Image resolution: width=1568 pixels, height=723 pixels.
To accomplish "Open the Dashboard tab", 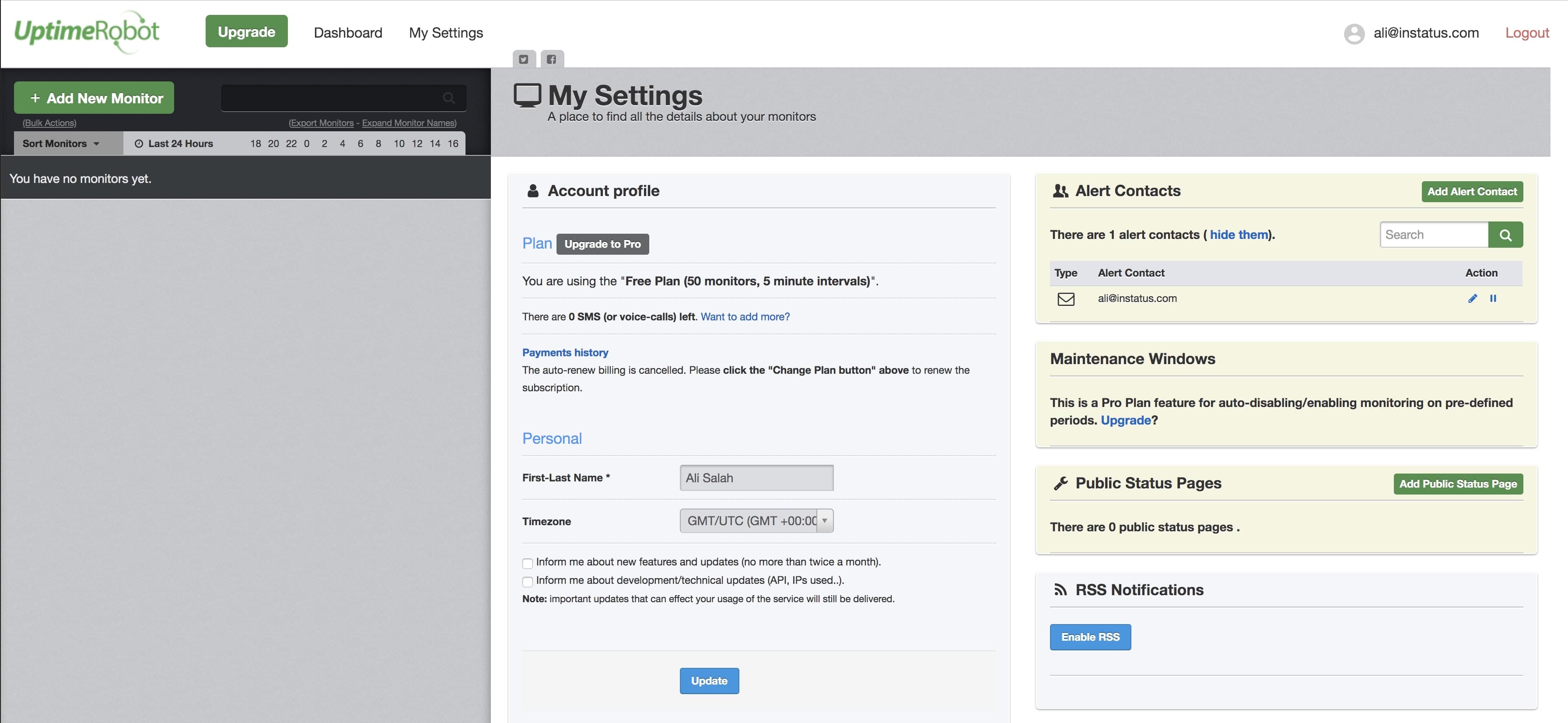I will pos(348,31).
